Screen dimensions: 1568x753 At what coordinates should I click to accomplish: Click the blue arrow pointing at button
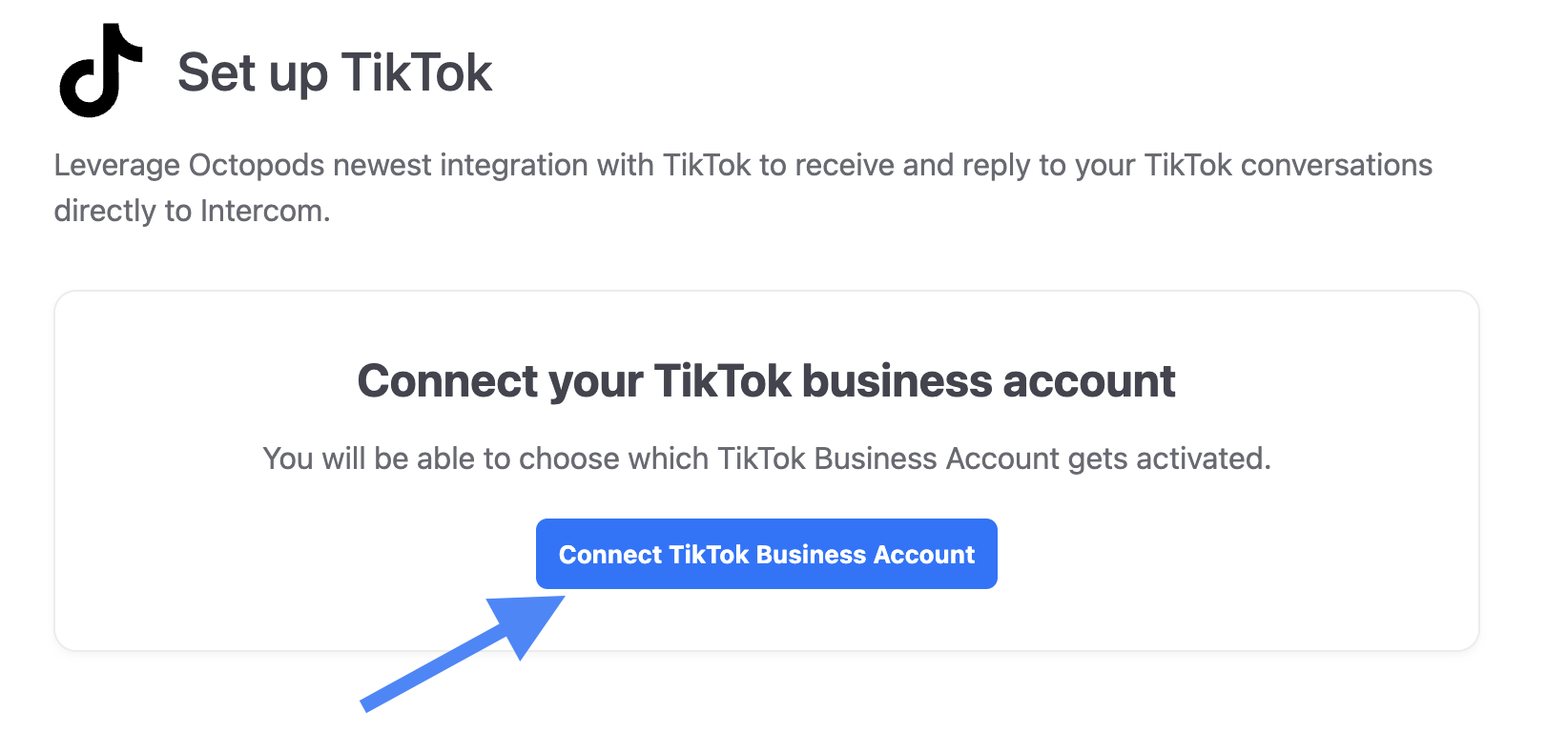[458, 654]
